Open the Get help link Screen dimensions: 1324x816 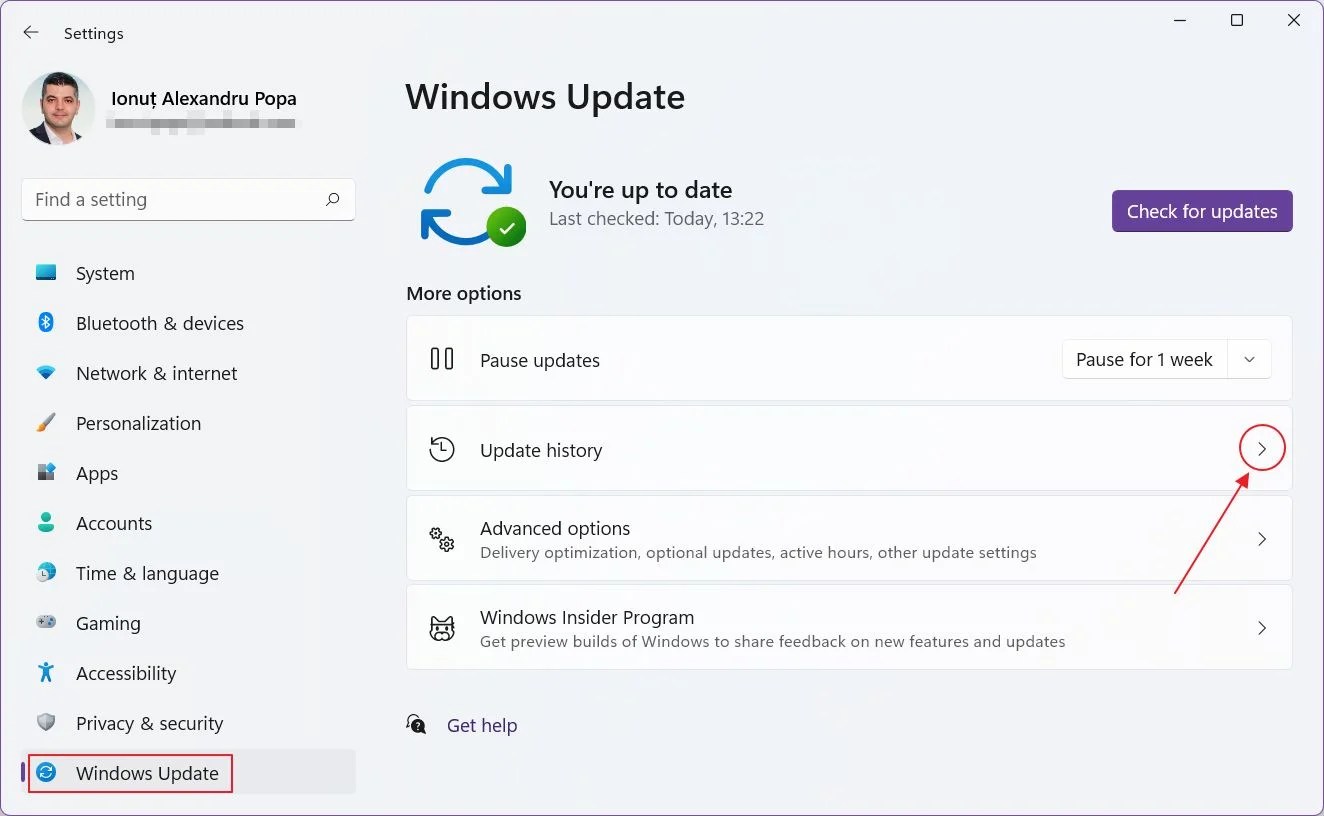click(482, 725)
